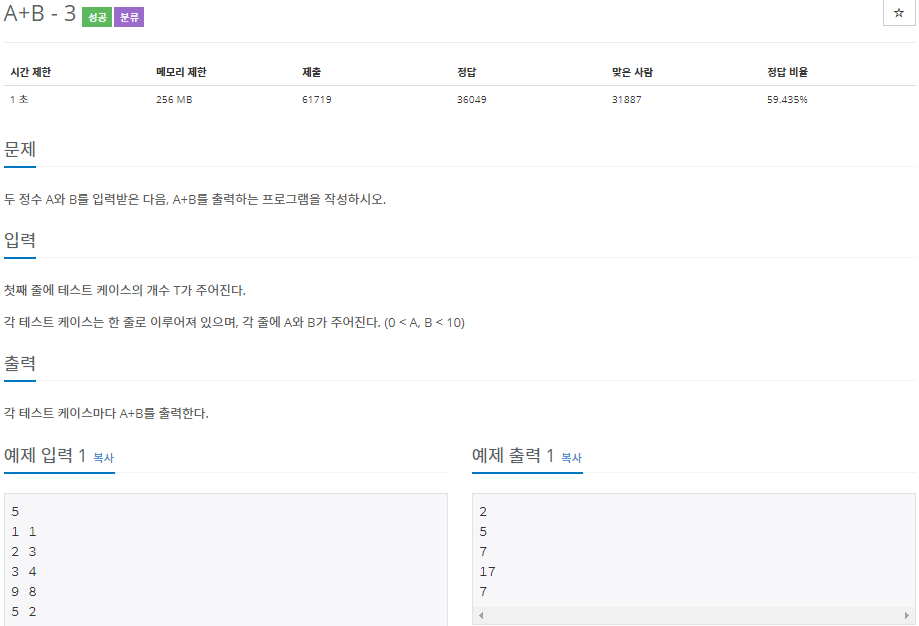Image resolution: width=919 pixels, height=626 pixels.
Task: Click the output description sentence
Action: coord(106,413)
